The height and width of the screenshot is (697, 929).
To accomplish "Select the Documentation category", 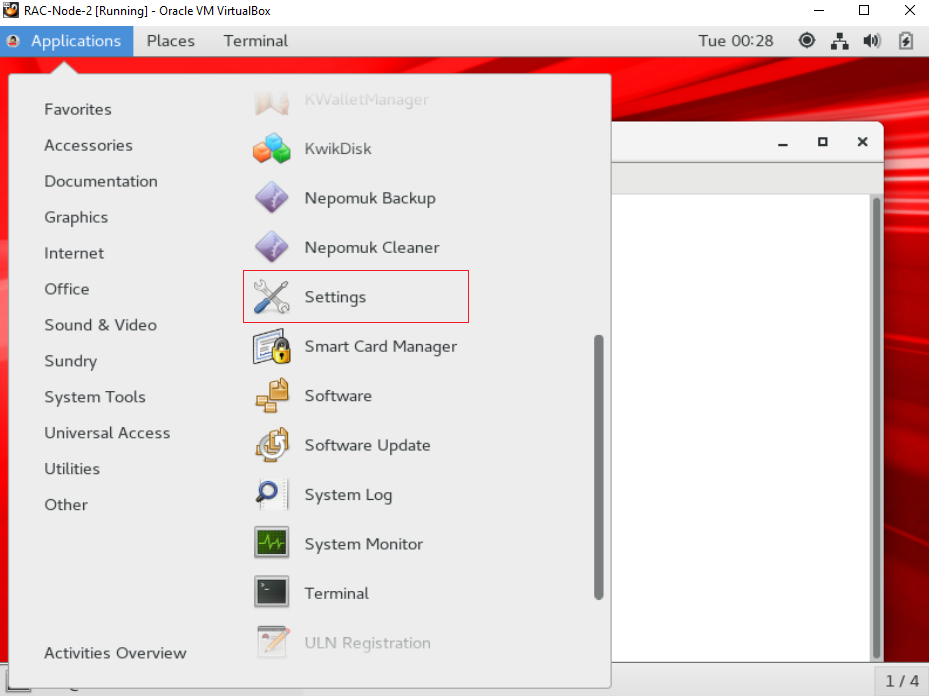I will pyautogui.click(x=101, y=181).
